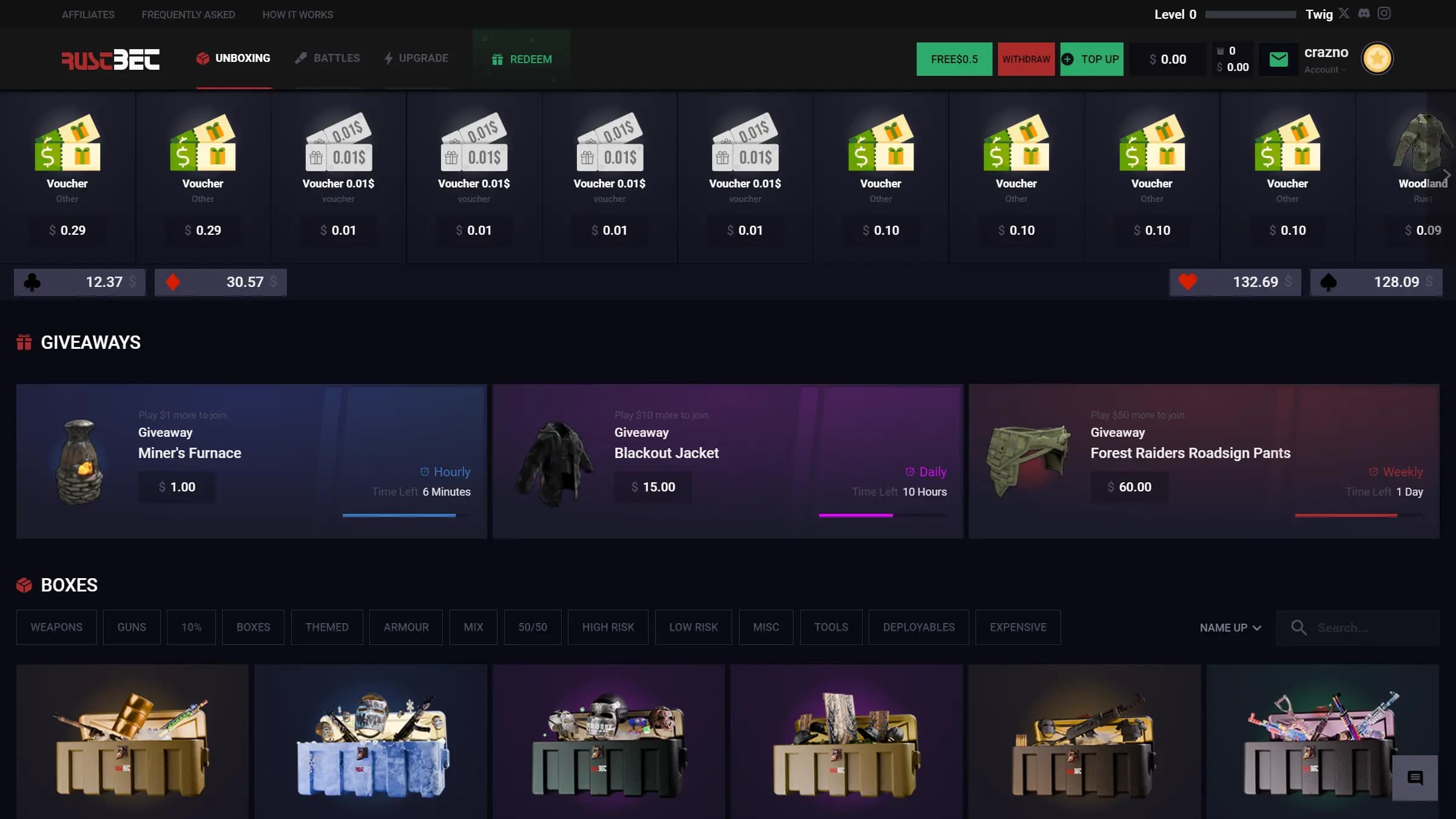1456x819 pixels.
Task: Filter boxes by Guns
Action: pos(132,627)
